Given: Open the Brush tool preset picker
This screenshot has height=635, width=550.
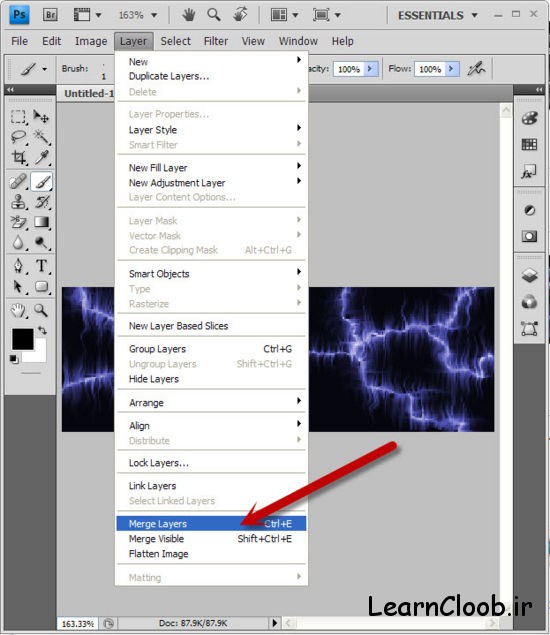Looking at the screenshot, I should point(45,69).
